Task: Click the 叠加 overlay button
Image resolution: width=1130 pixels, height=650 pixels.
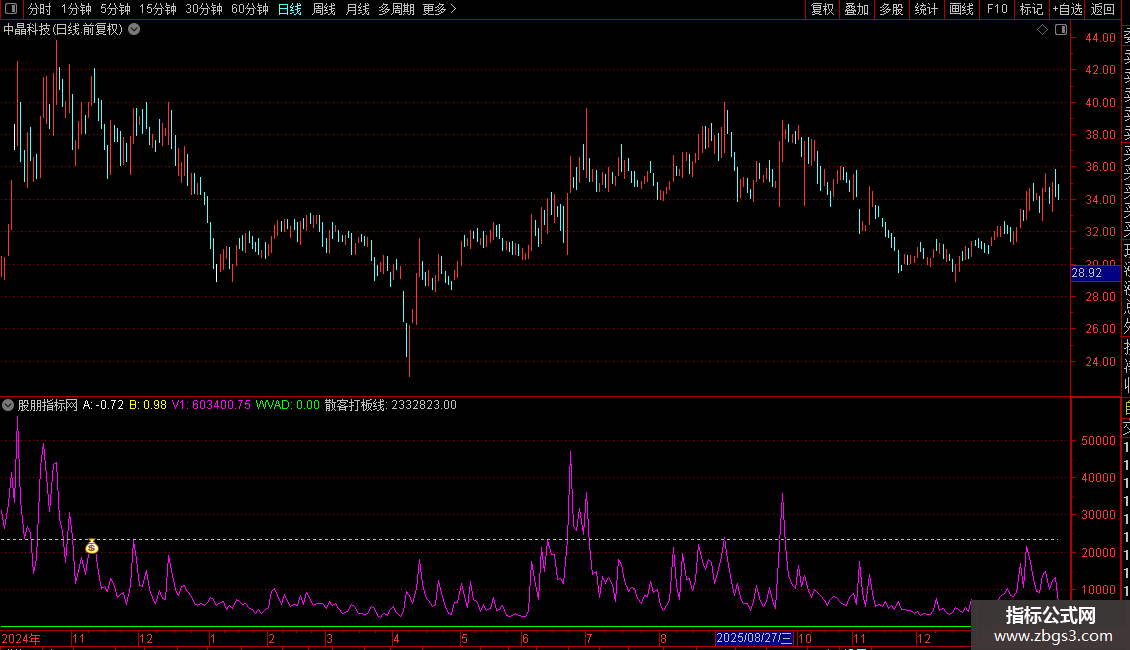Action: [857, 9]
